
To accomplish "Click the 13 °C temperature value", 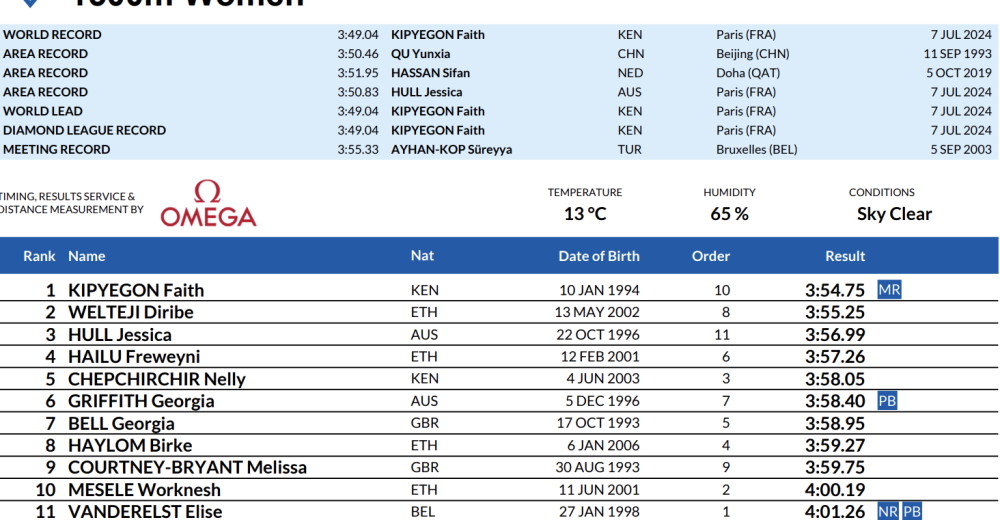I will click(584, 214).
